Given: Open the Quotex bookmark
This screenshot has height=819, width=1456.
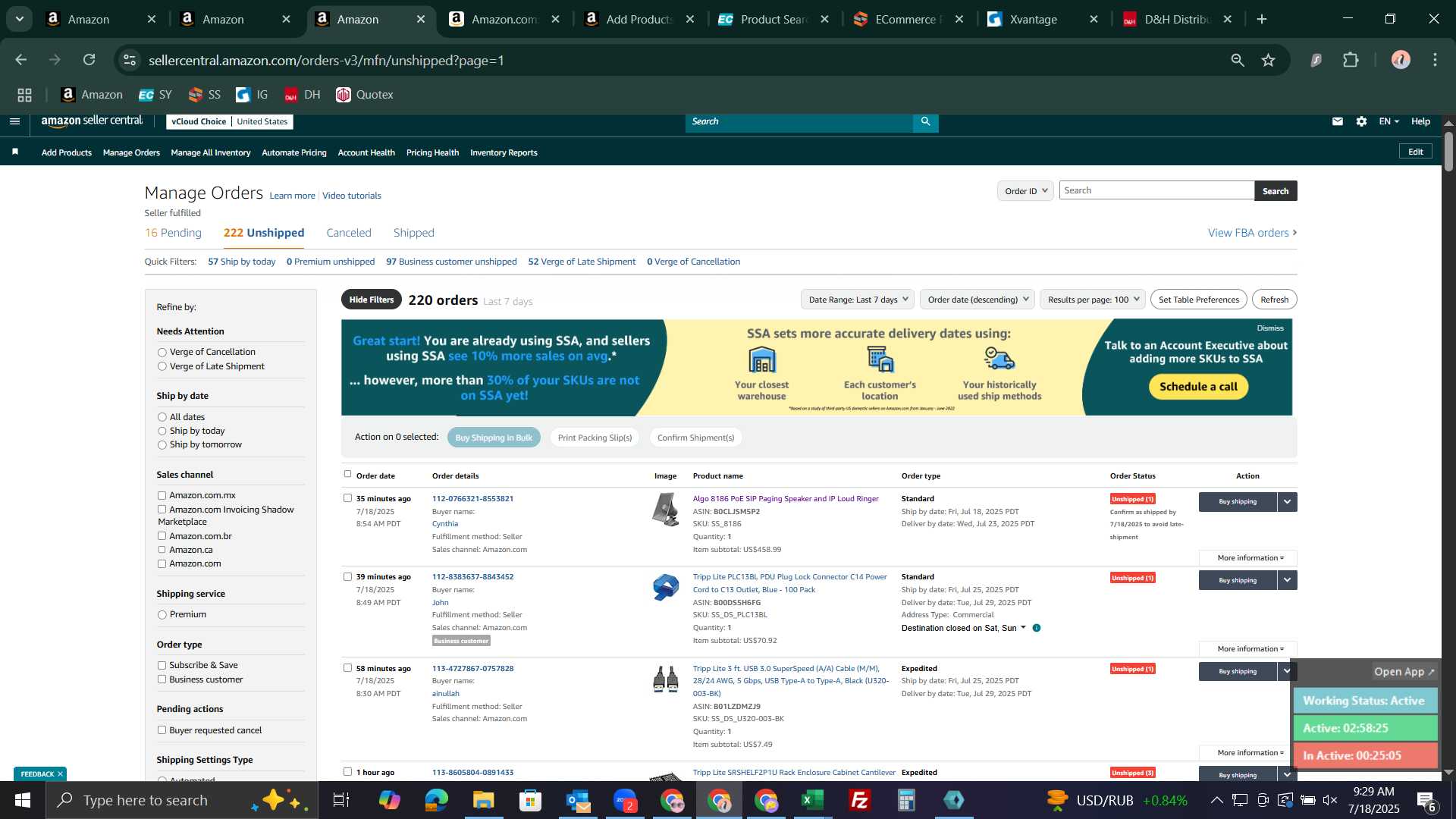Looking at the screenshot, I should tap(365, 95).
